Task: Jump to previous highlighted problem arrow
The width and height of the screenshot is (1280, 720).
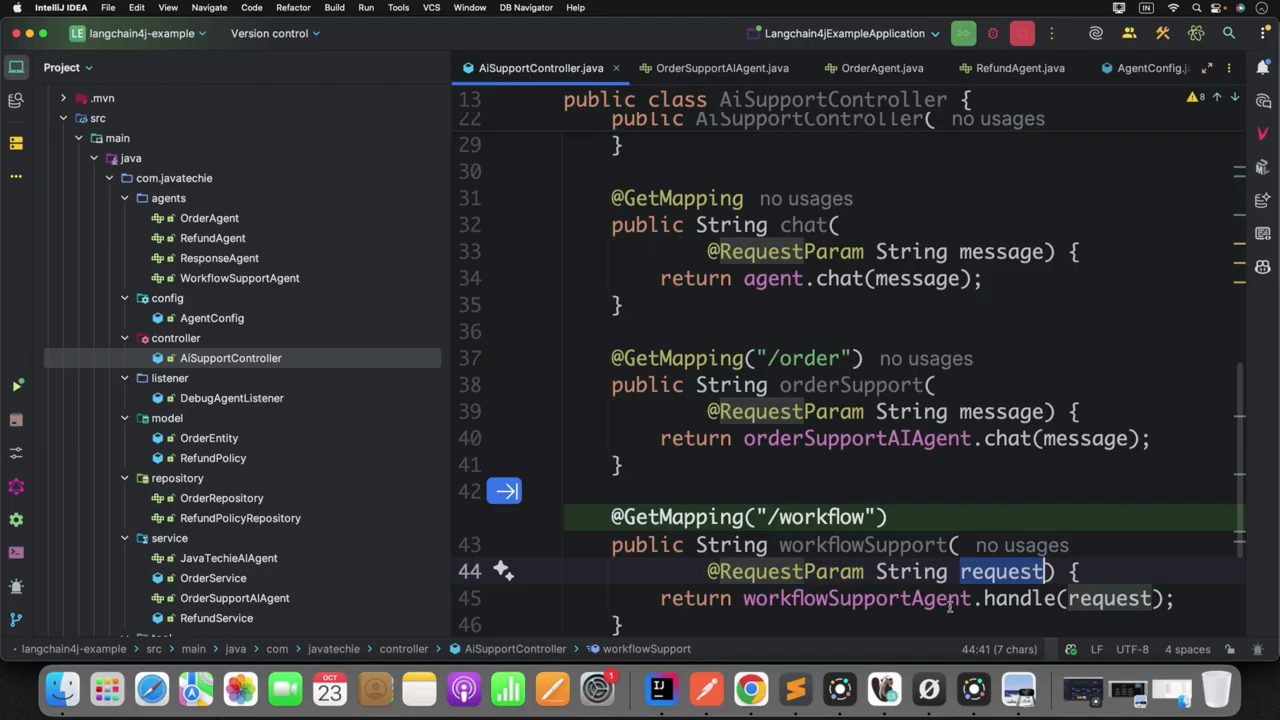Action: 1217,97
